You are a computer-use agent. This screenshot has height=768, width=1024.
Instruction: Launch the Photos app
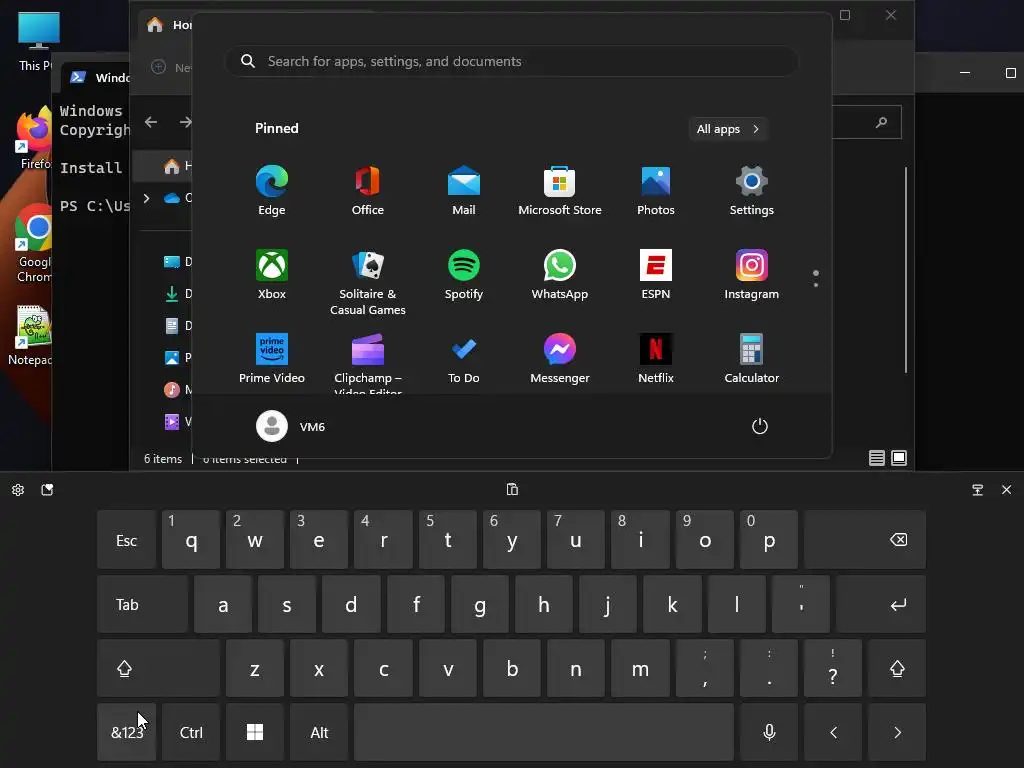[656, 190]
